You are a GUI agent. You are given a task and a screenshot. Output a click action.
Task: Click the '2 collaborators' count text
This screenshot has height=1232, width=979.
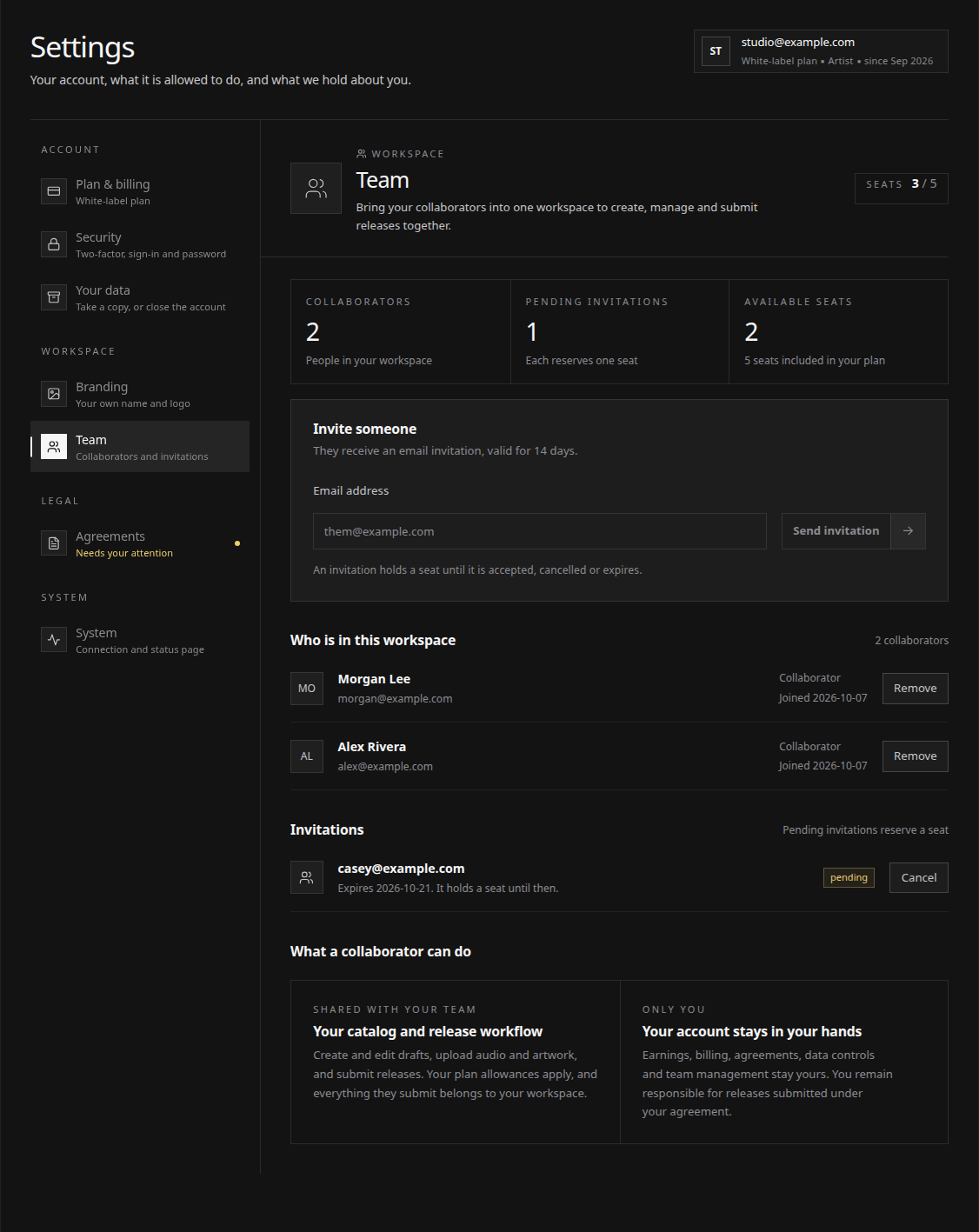pyautogui.click(x=911, y=641)
